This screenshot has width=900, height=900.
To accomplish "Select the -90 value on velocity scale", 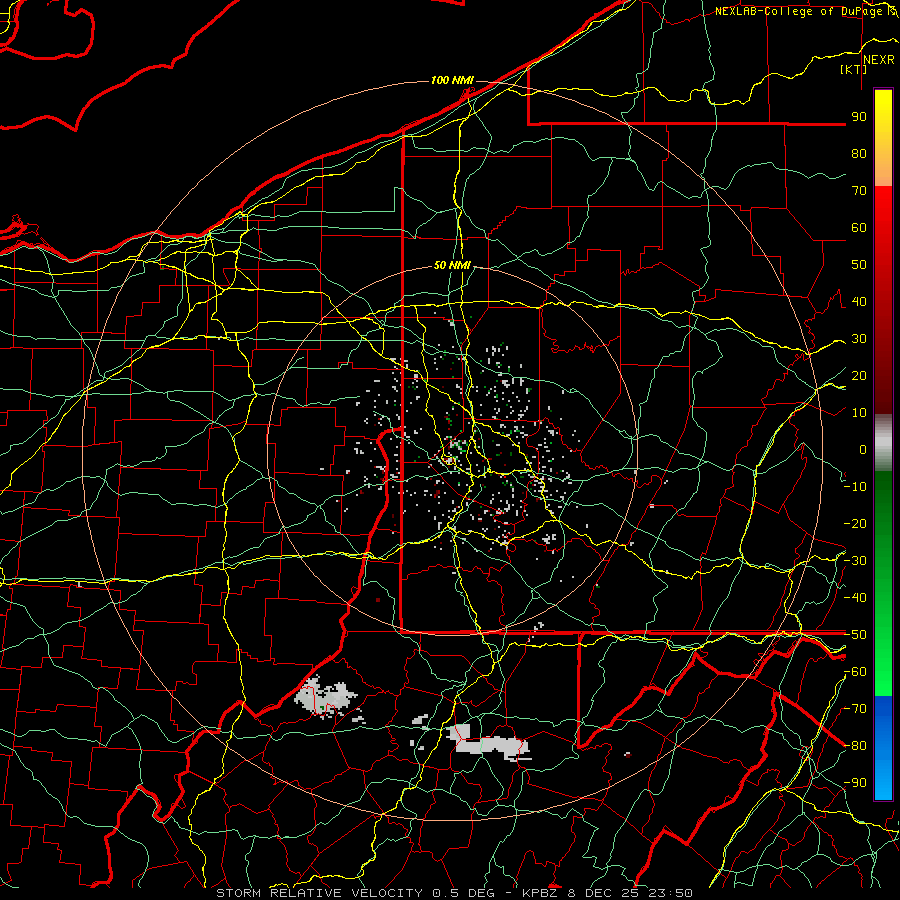I will (855, 783).
